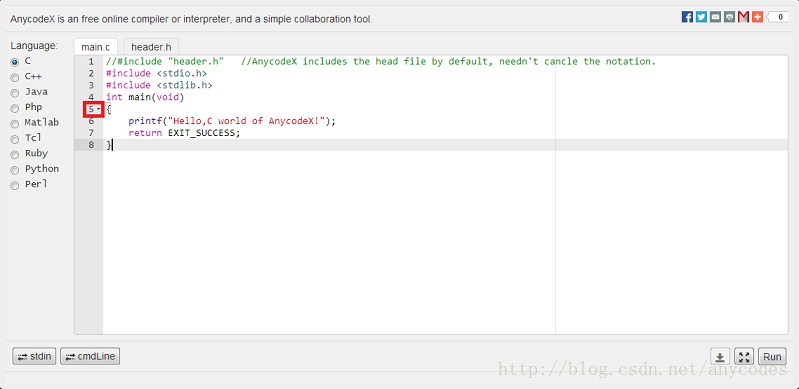
Task: Select the C++ language radio button
Action: 15,77
